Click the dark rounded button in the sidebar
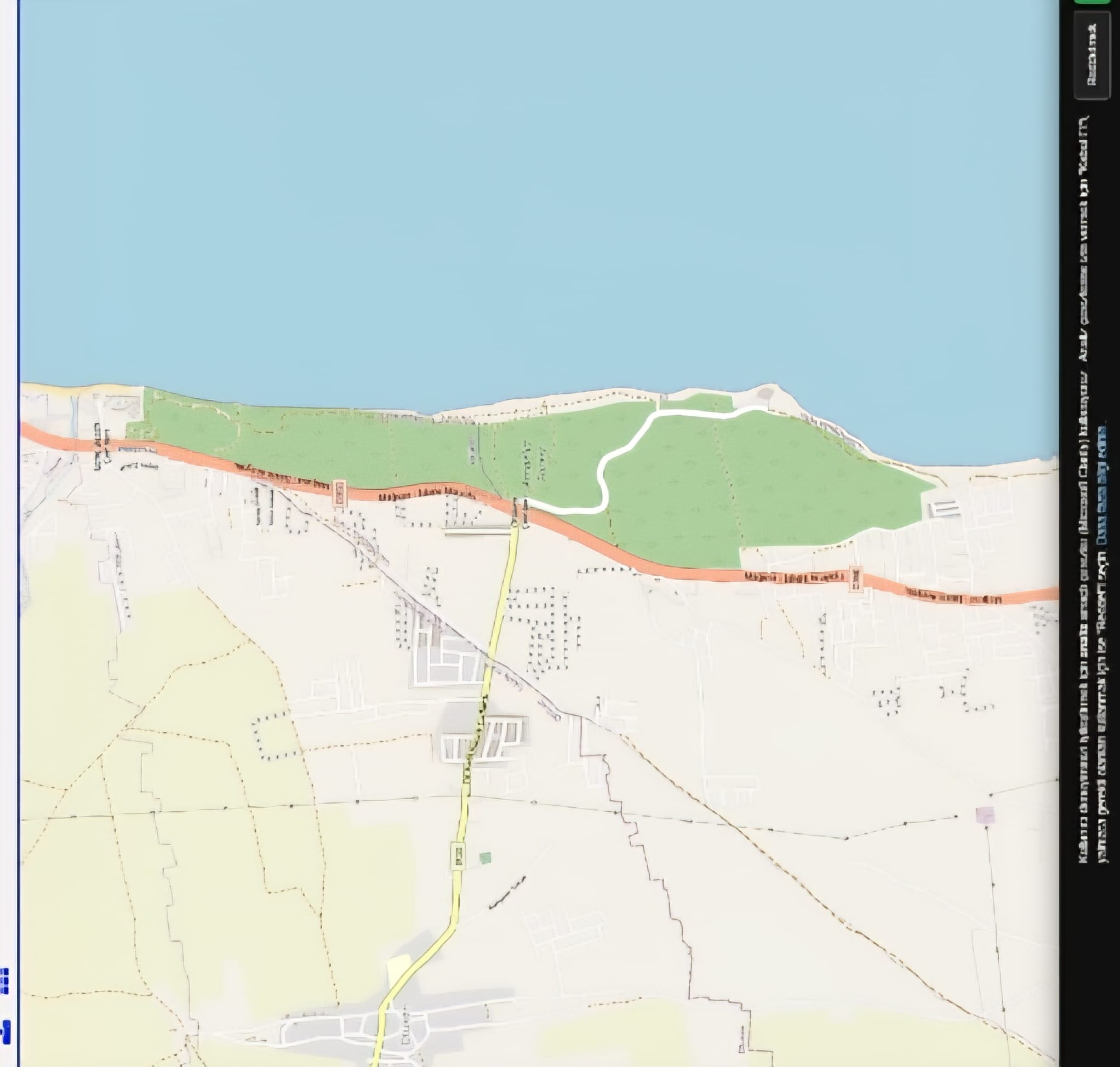This screenshot has width=1120, height=1067. click(x=1092, y=55)
